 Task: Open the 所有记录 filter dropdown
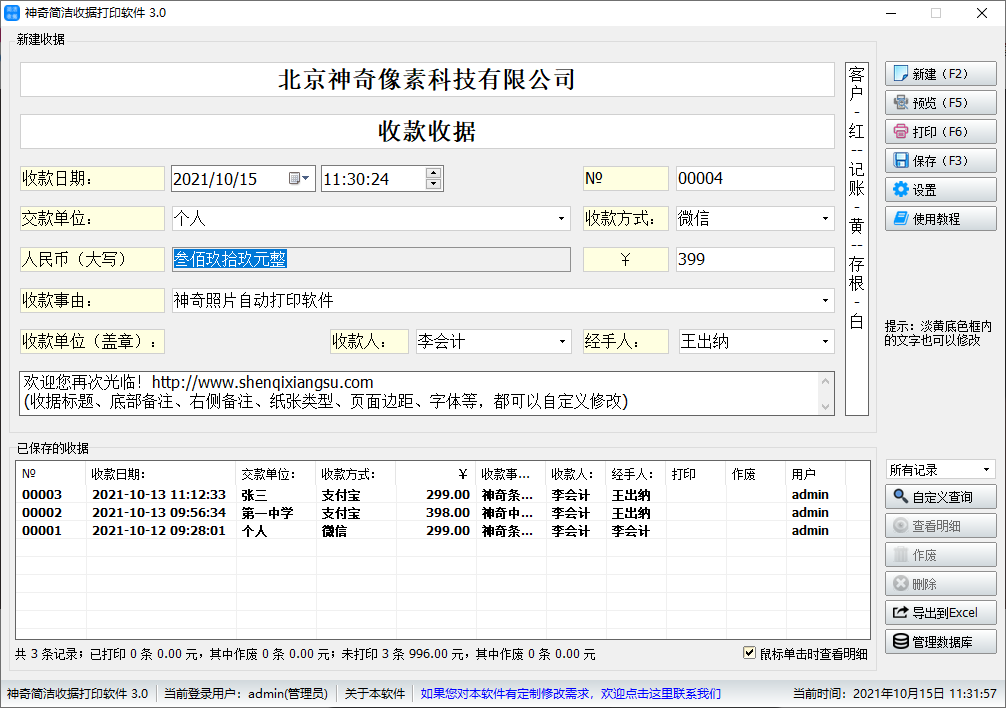point(986,470)
